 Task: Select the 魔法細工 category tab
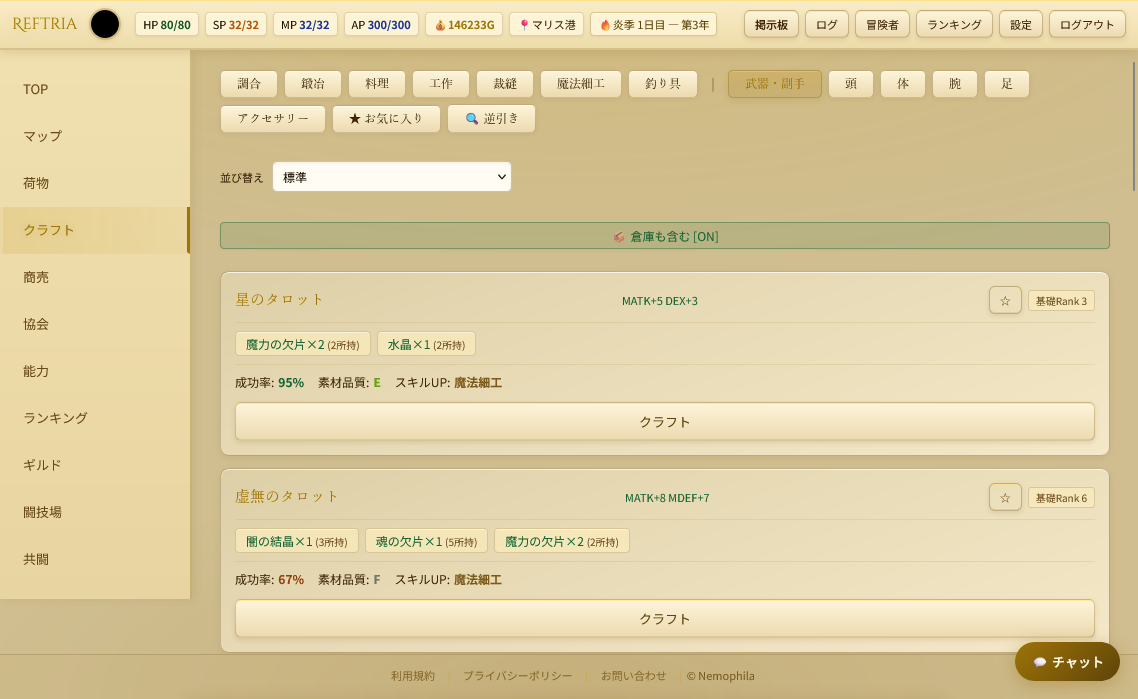coord(581,84)
